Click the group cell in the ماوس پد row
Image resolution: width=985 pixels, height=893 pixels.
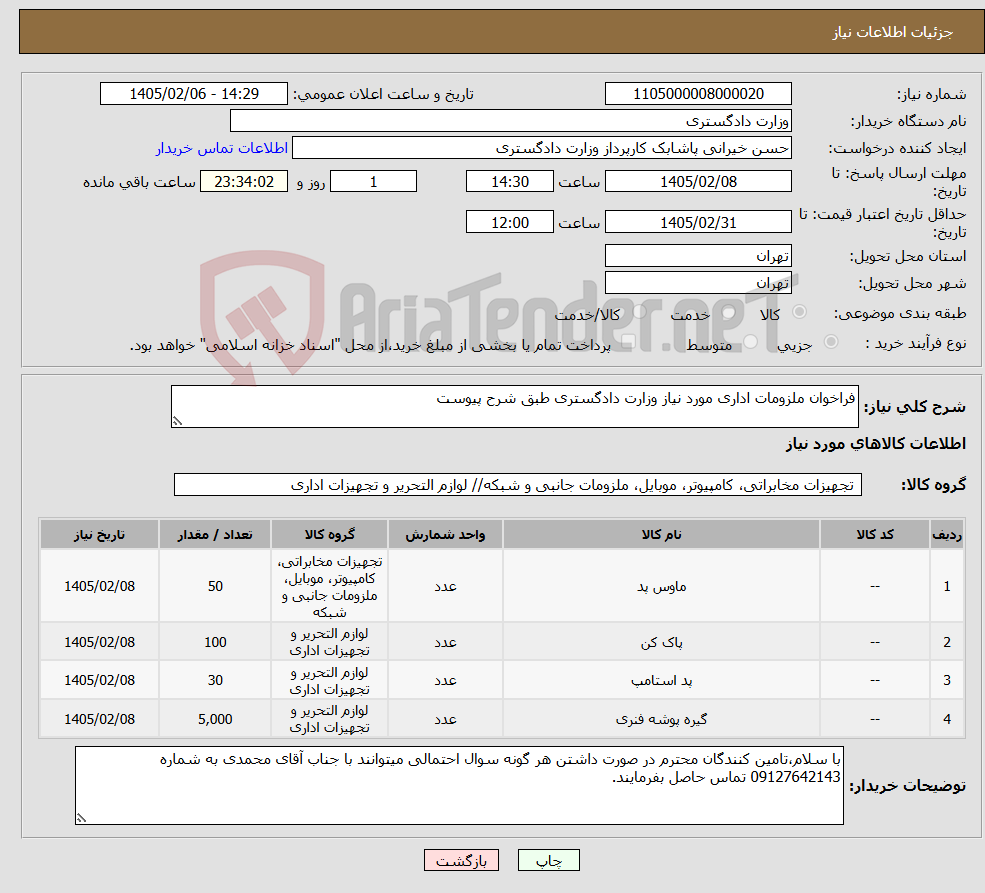click(x=329, y=586)
